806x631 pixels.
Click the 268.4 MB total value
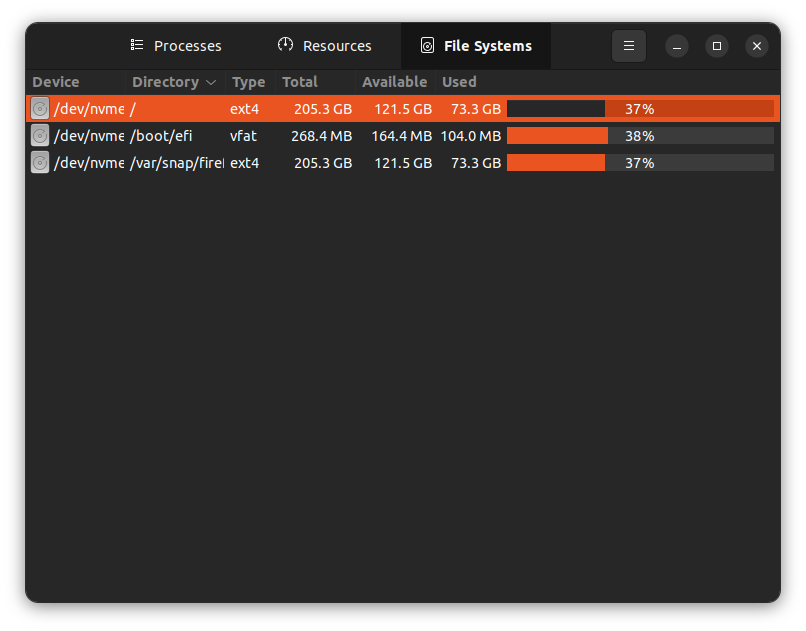coord(321,136)
